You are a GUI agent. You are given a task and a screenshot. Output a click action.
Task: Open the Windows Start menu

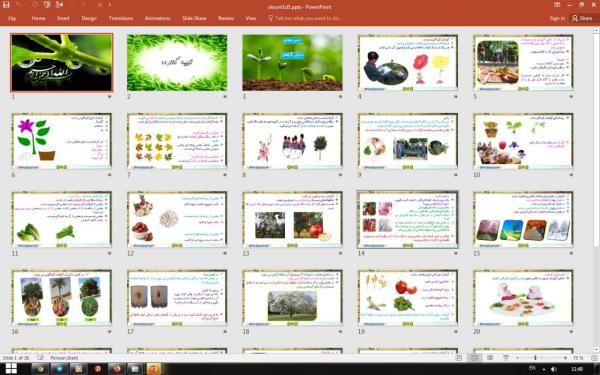(11, 369)
